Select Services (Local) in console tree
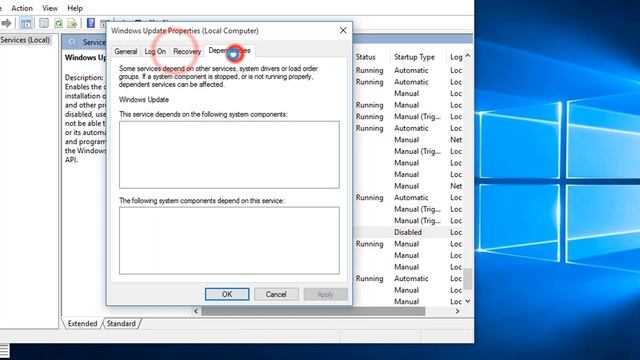The image size is (640, 360). click(x=25, y=40)
